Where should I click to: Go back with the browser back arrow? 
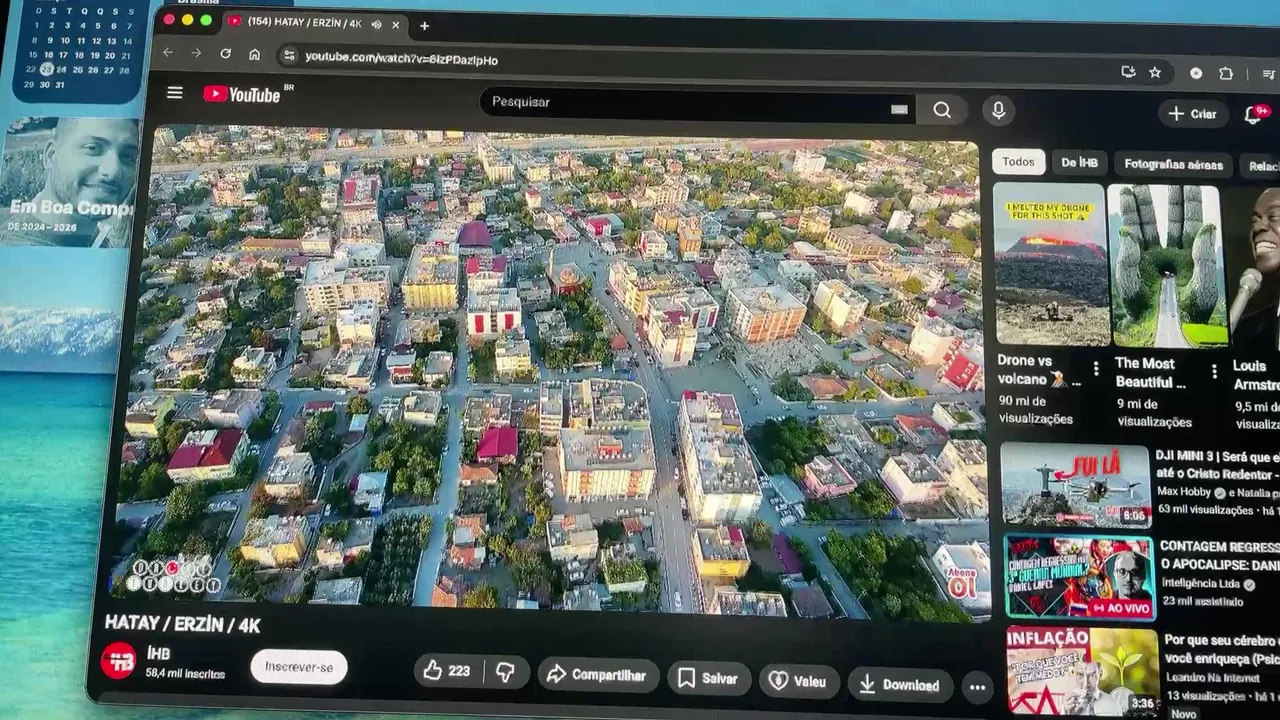(168, 52)
